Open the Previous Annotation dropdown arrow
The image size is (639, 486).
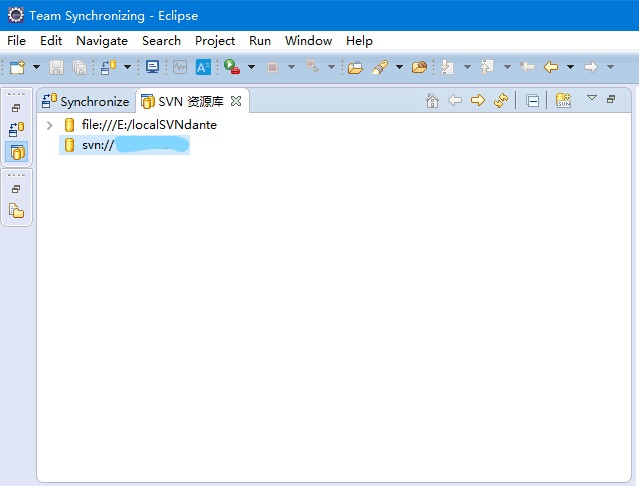pos(507,67)
